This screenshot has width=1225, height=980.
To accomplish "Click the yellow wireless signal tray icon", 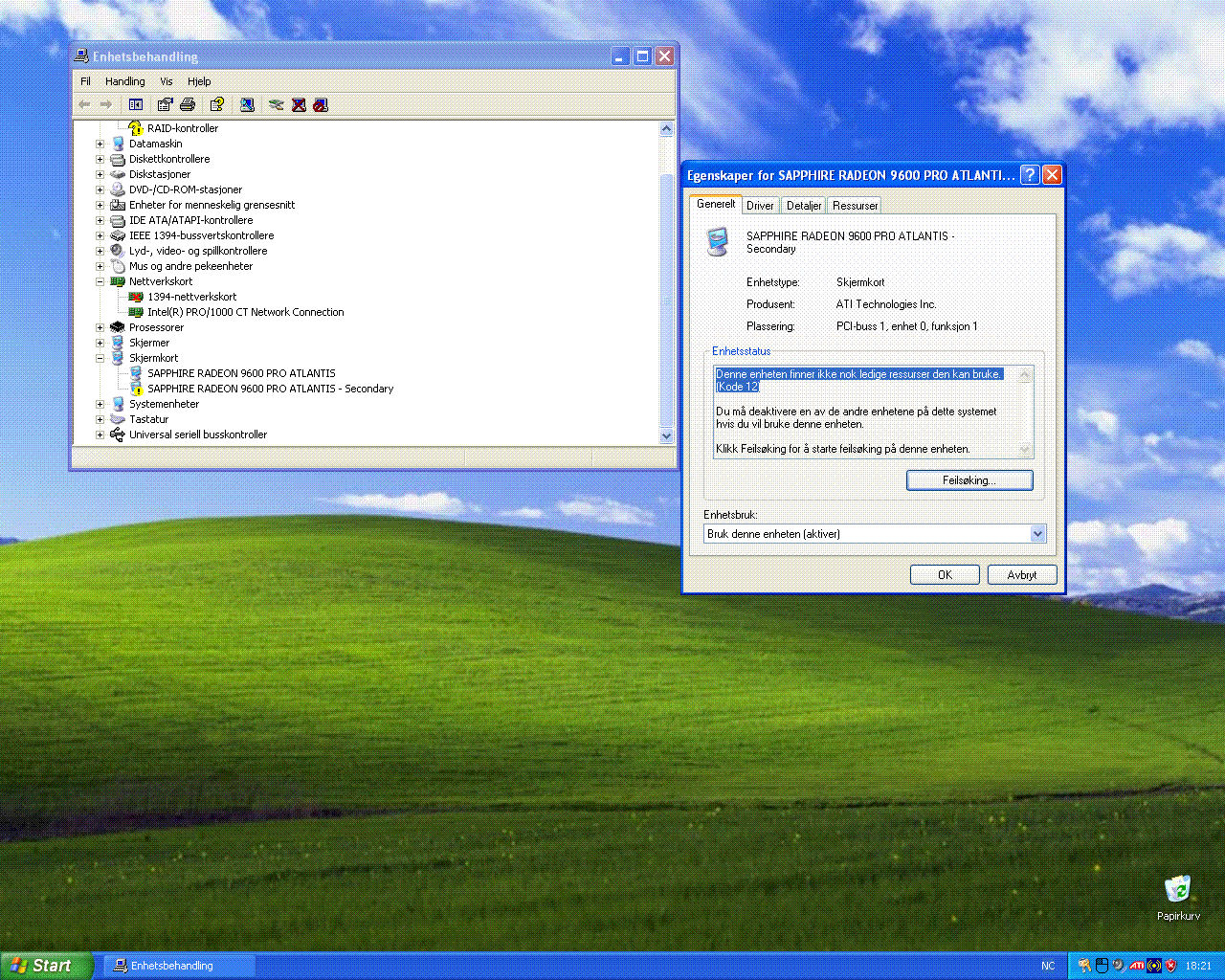I will click(x=1154, y=966).
